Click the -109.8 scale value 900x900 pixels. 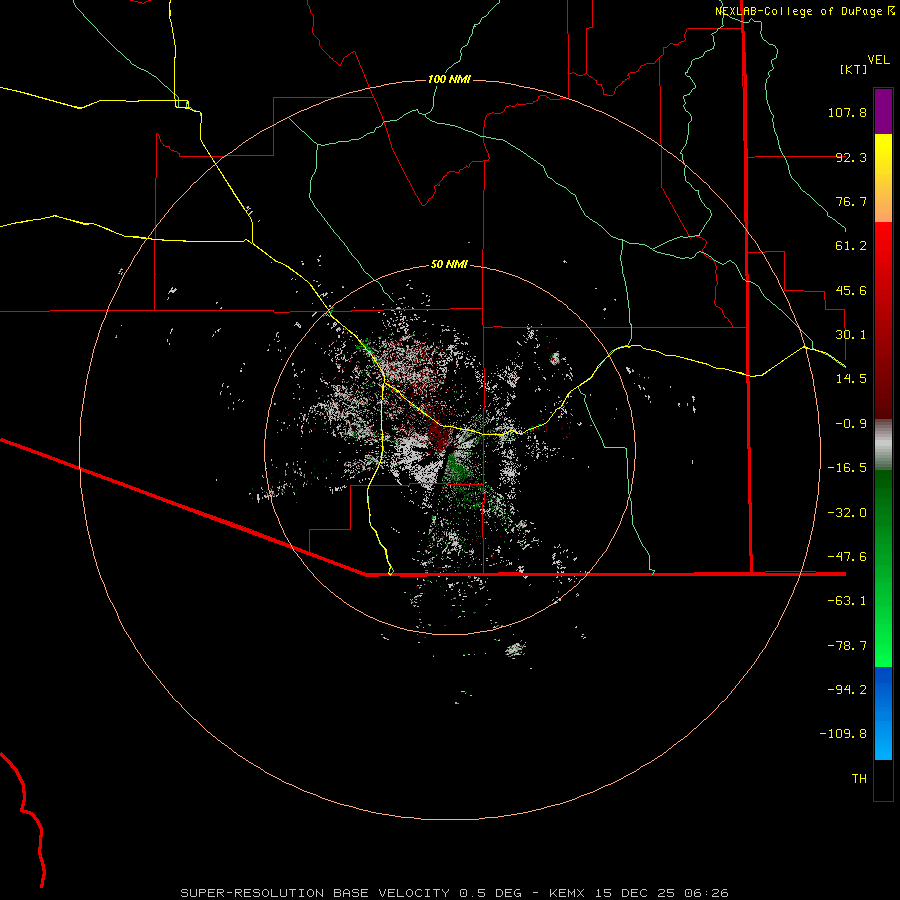843,734
